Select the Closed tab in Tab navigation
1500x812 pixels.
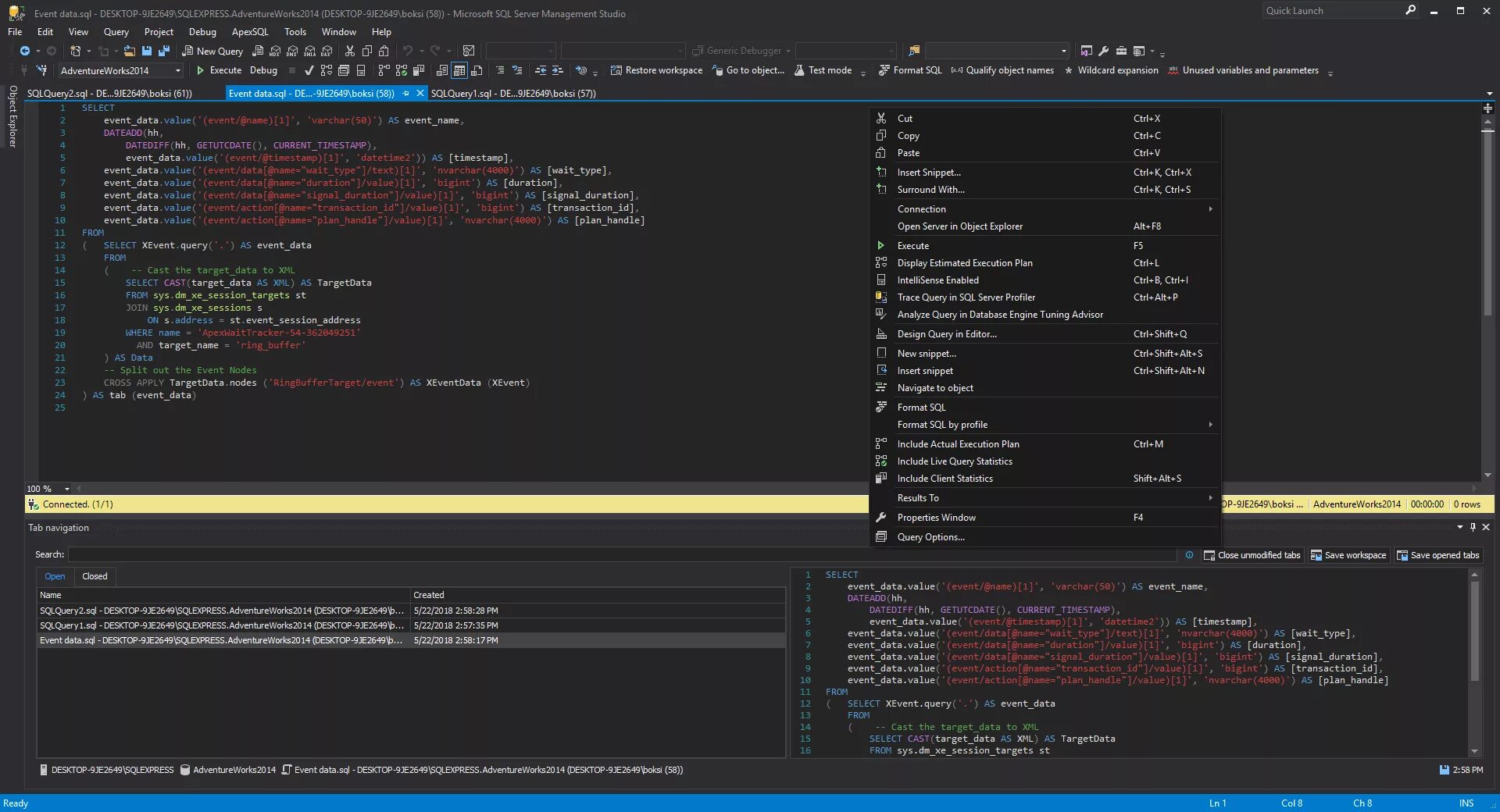pos(95,576)
